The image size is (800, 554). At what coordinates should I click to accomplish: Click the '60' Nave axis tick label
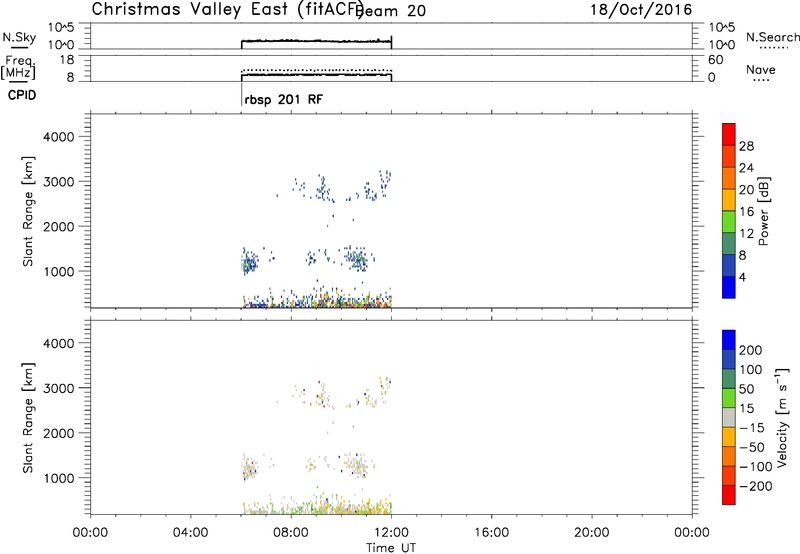[715, 60]
